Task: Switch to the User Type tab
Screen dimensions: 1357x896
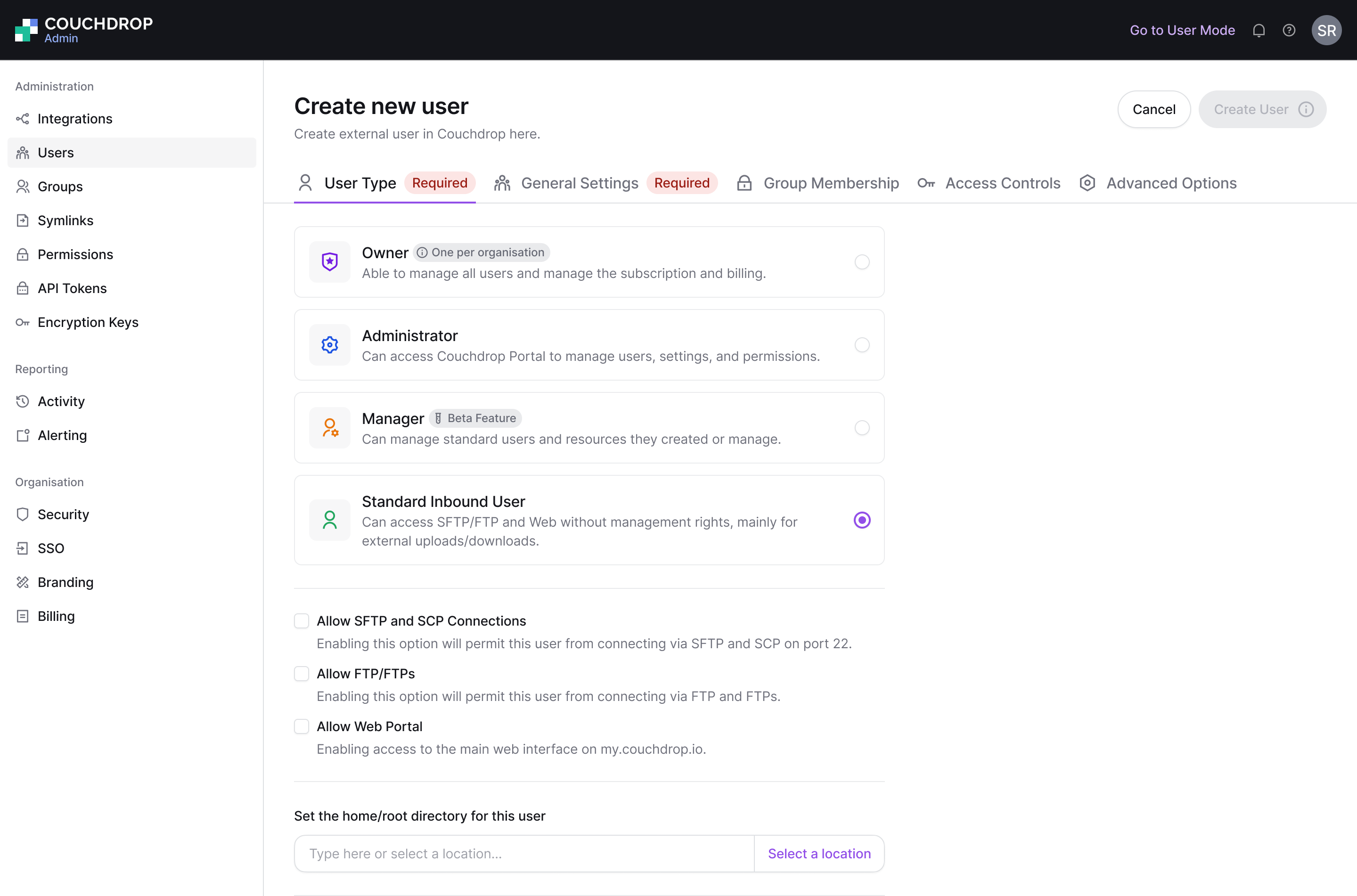Action: click(x=384, y=183)
